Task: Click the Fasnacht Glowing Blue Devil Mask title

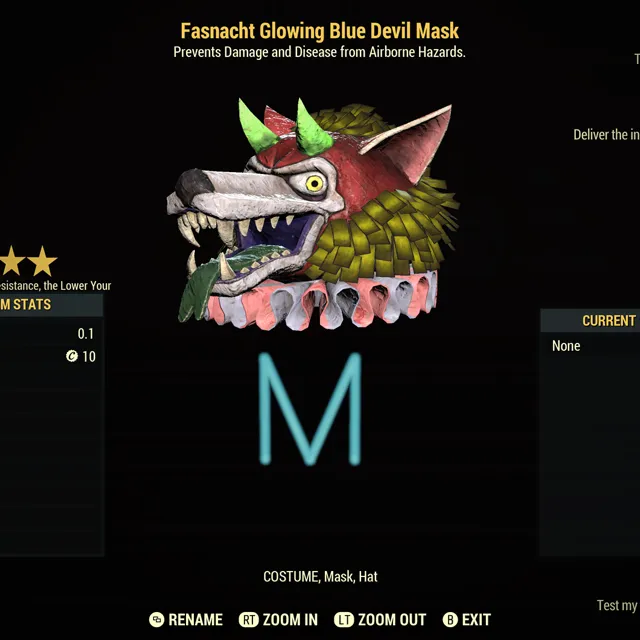Action: coord(320,31)
